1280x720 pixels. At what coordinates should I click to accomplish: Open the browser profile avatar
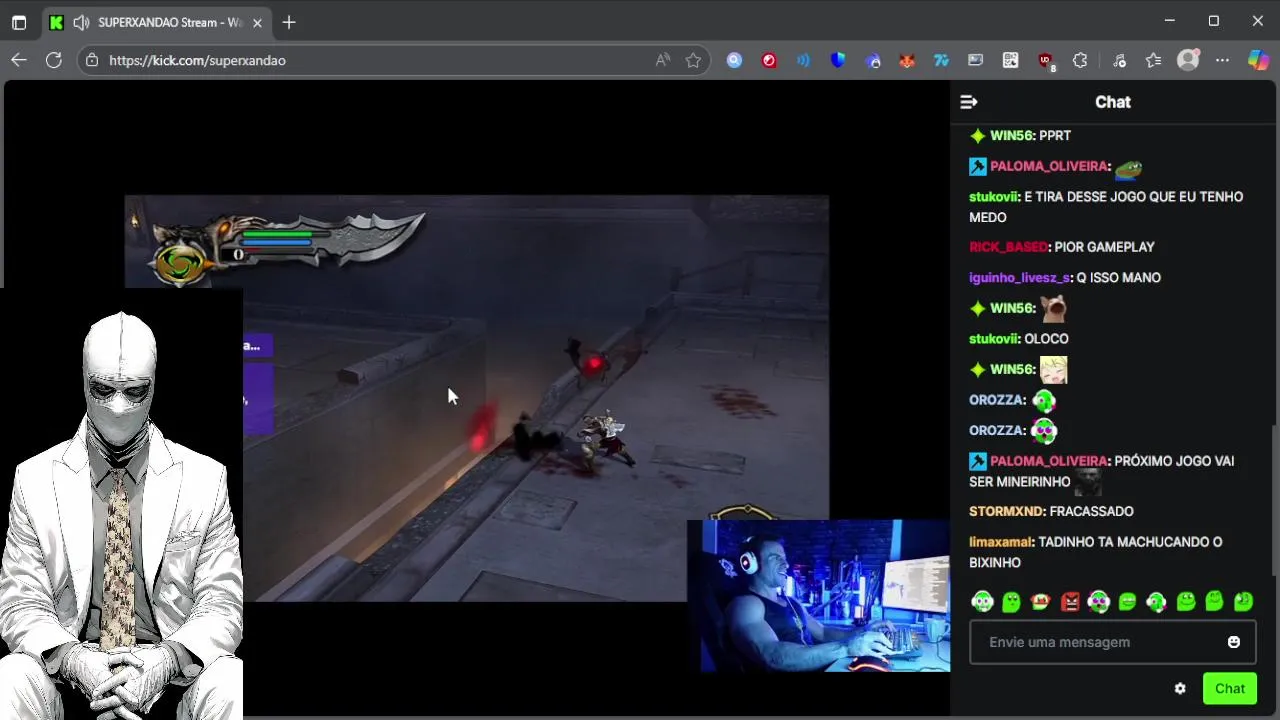[x=1188, y=60]
